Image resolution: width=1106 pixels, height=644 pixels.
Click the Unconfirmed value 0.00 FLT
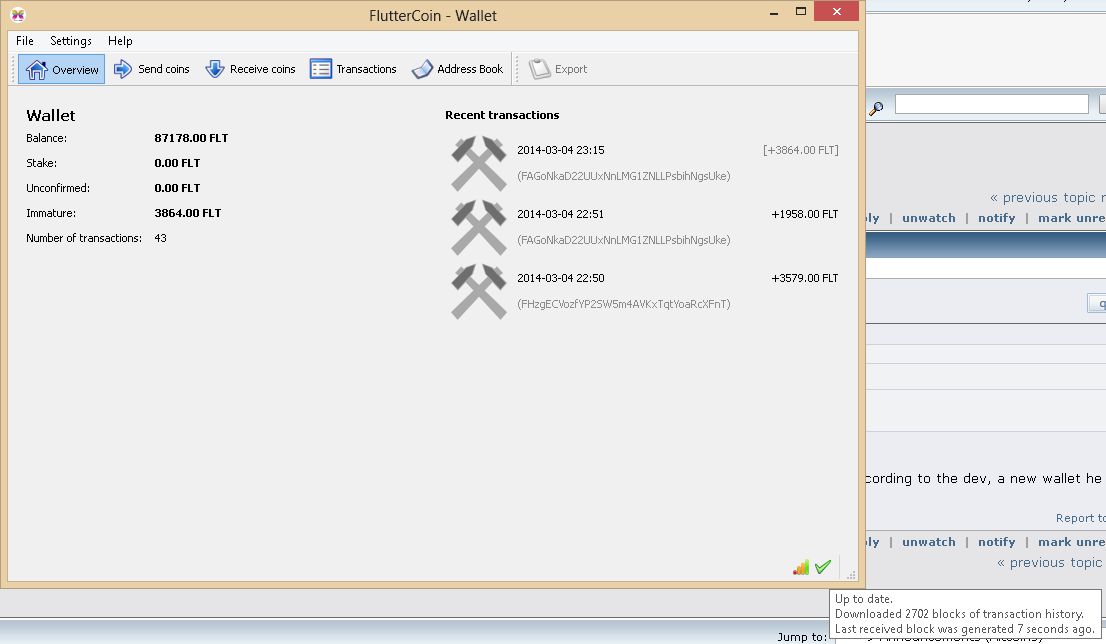[177, 188]
